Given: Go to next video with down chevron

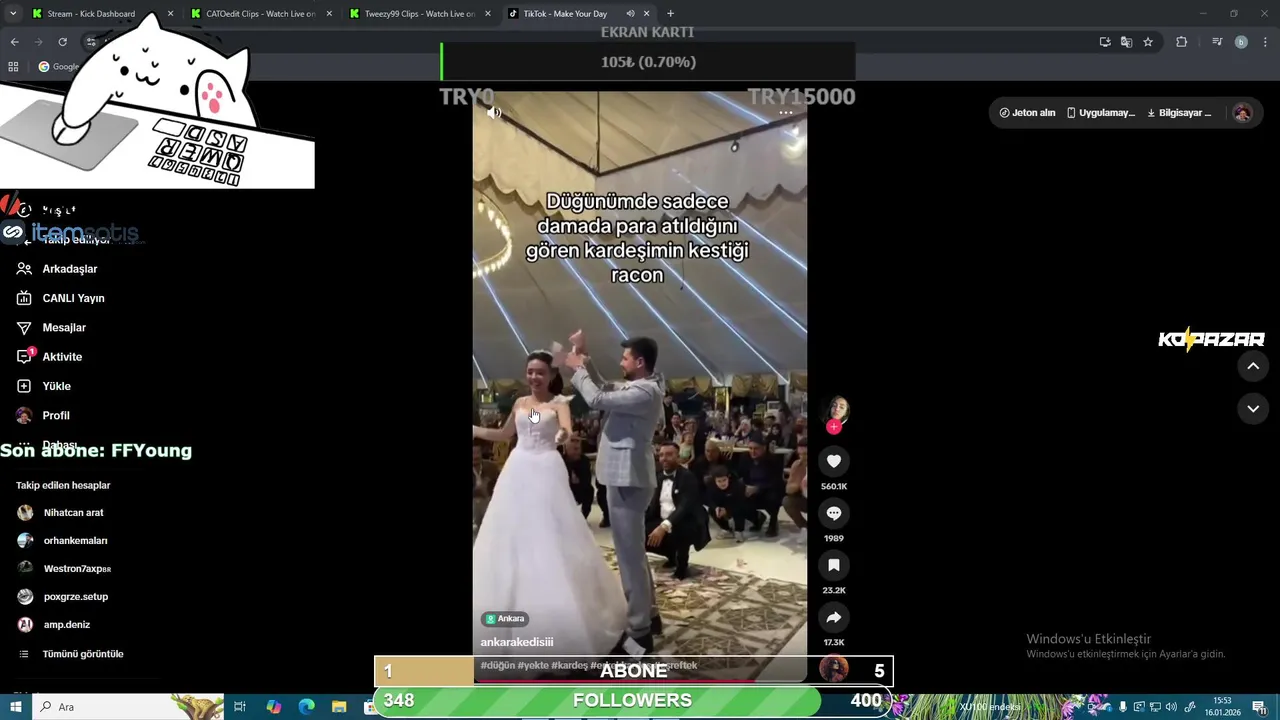Looking at the screenshot, I should [1253, 409].
